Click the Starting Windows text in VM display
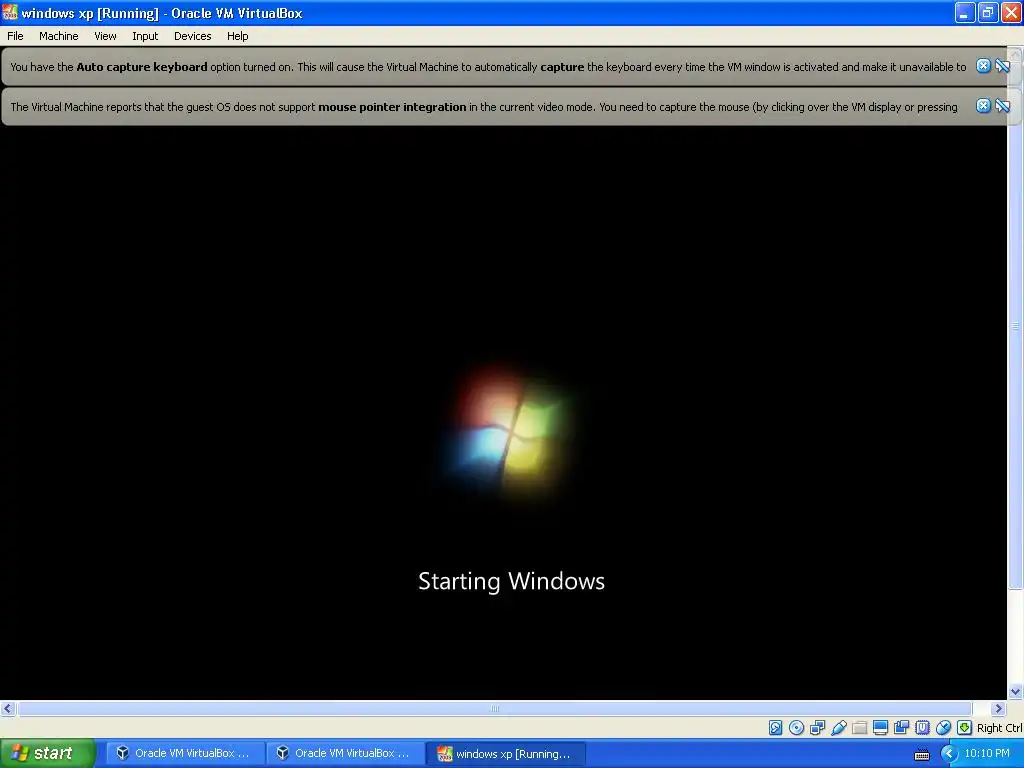This screenshot has height=768, width=1024. (511, 581)
